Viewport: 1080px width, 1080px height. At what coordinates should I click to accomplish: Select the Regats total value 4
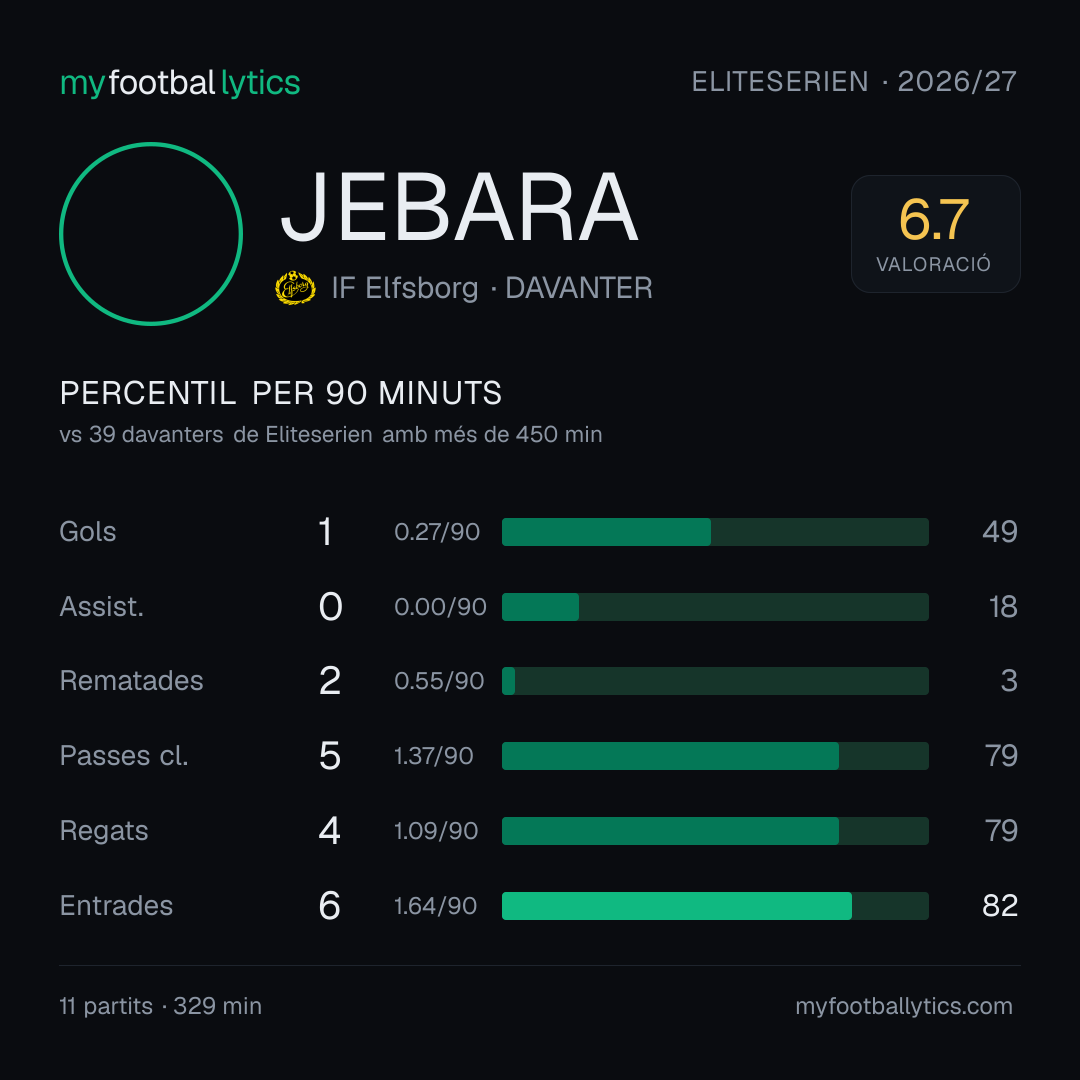click(330, 831)
